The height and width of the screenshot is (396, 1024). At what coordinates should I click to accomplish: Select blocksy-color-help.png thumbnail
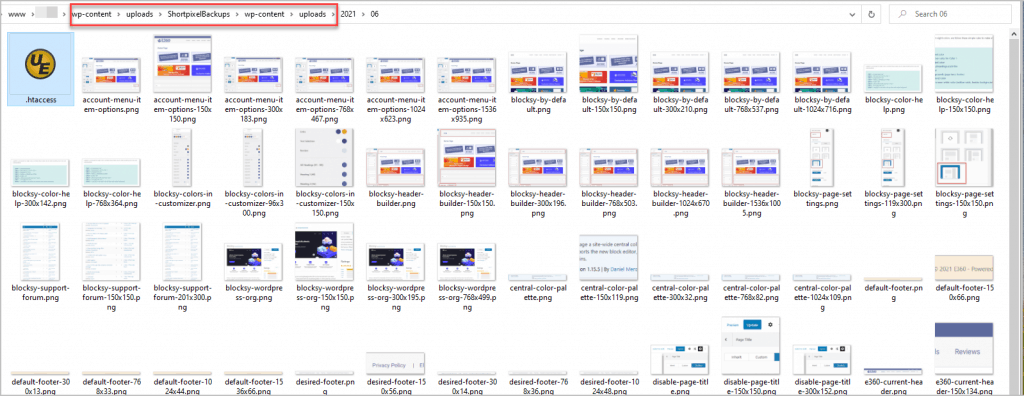[893, 78]
